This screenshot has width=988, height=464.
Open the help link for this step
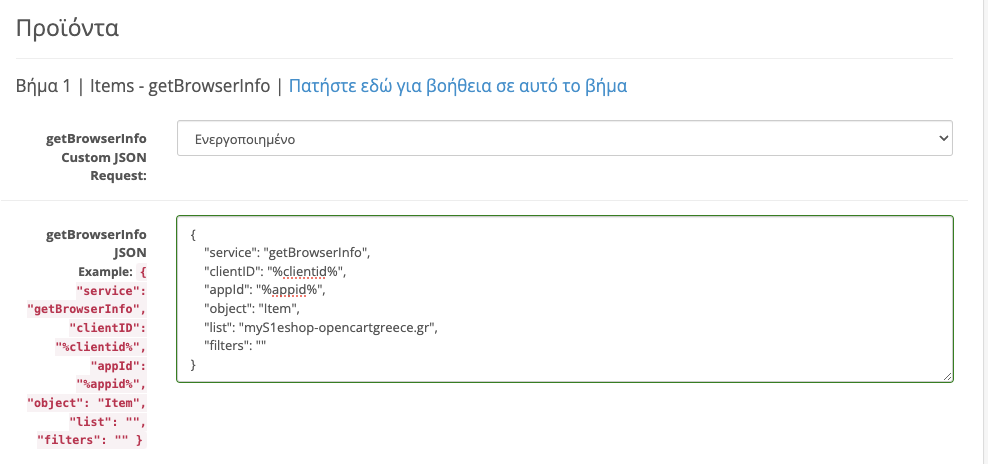(x=457, y=86)
